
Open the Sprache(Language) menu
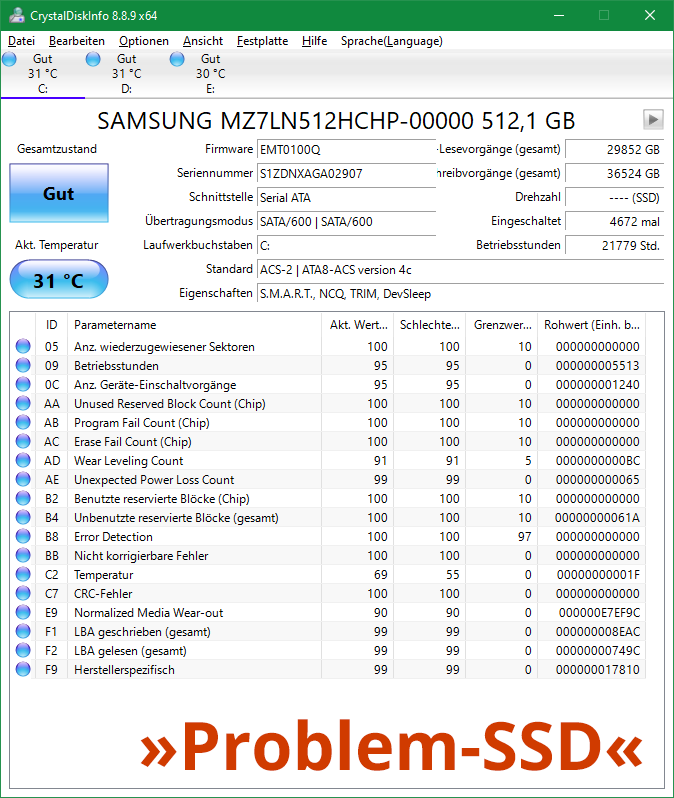(392, 41)
